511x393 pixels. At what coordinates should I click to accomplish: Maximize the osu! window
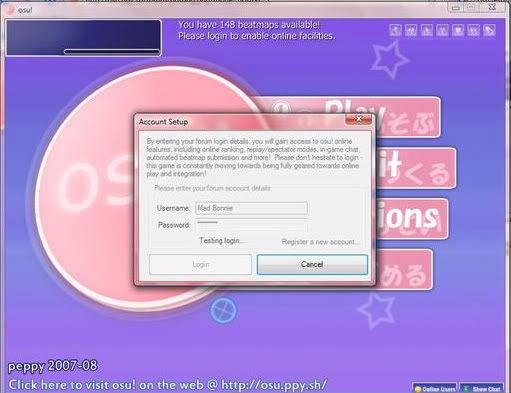471,7
